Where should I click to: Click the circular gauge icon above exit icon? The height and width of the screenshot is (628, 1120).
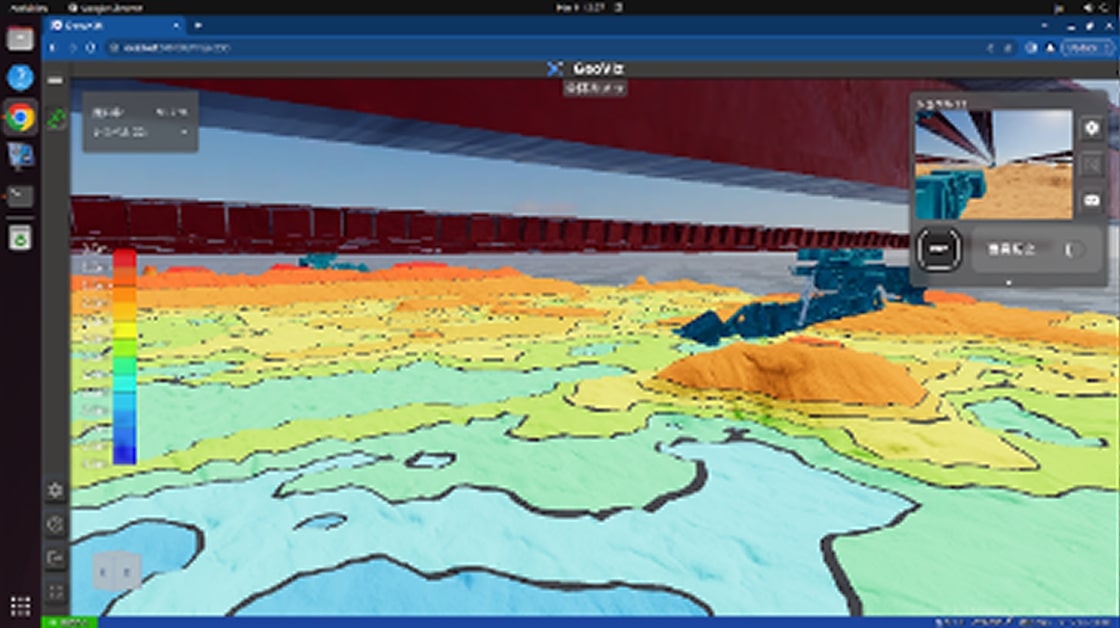pos(55,524)
